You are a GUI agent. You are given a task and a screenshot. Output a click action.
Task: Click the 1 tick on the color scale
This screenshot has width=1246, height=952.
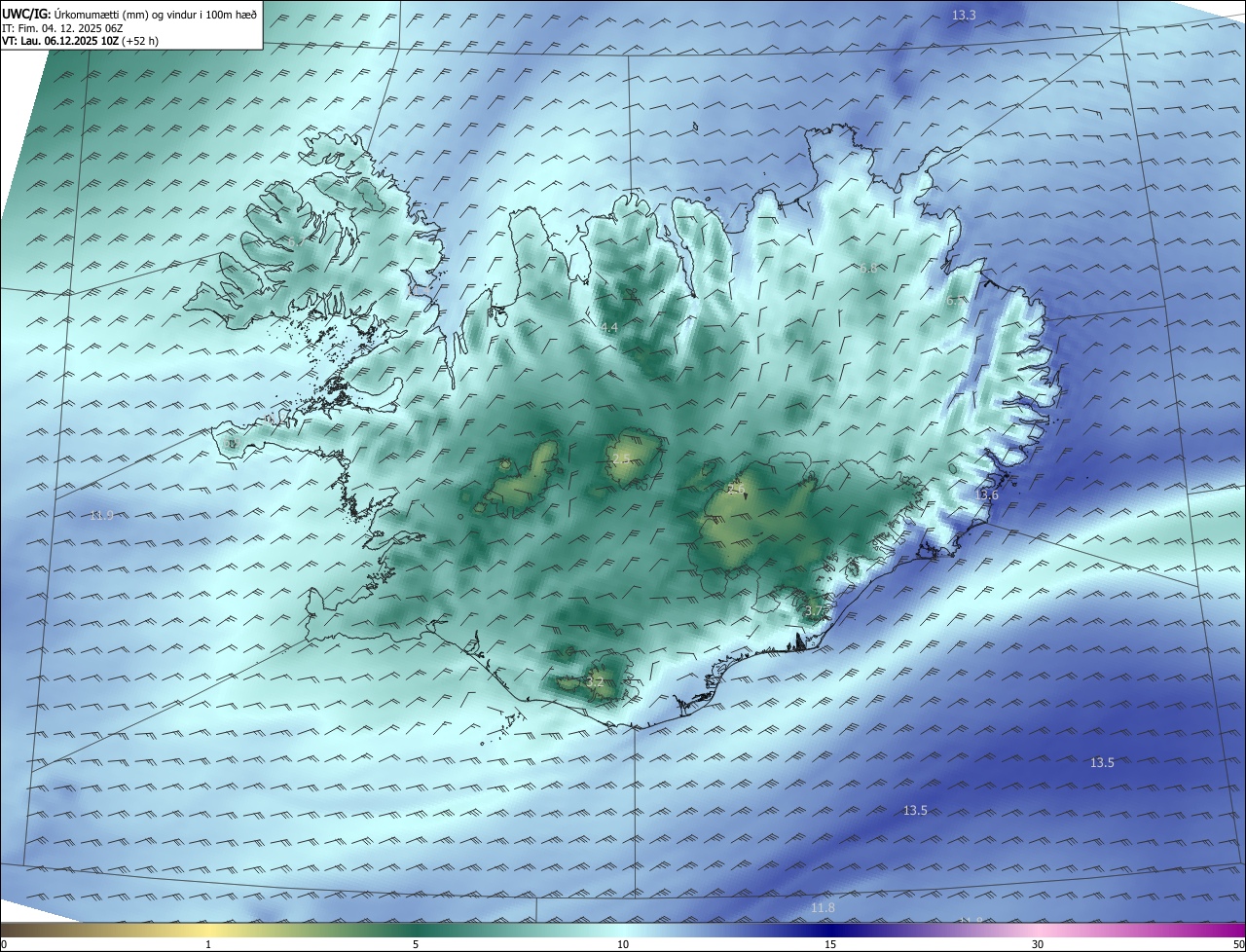[x=208, y=944]
